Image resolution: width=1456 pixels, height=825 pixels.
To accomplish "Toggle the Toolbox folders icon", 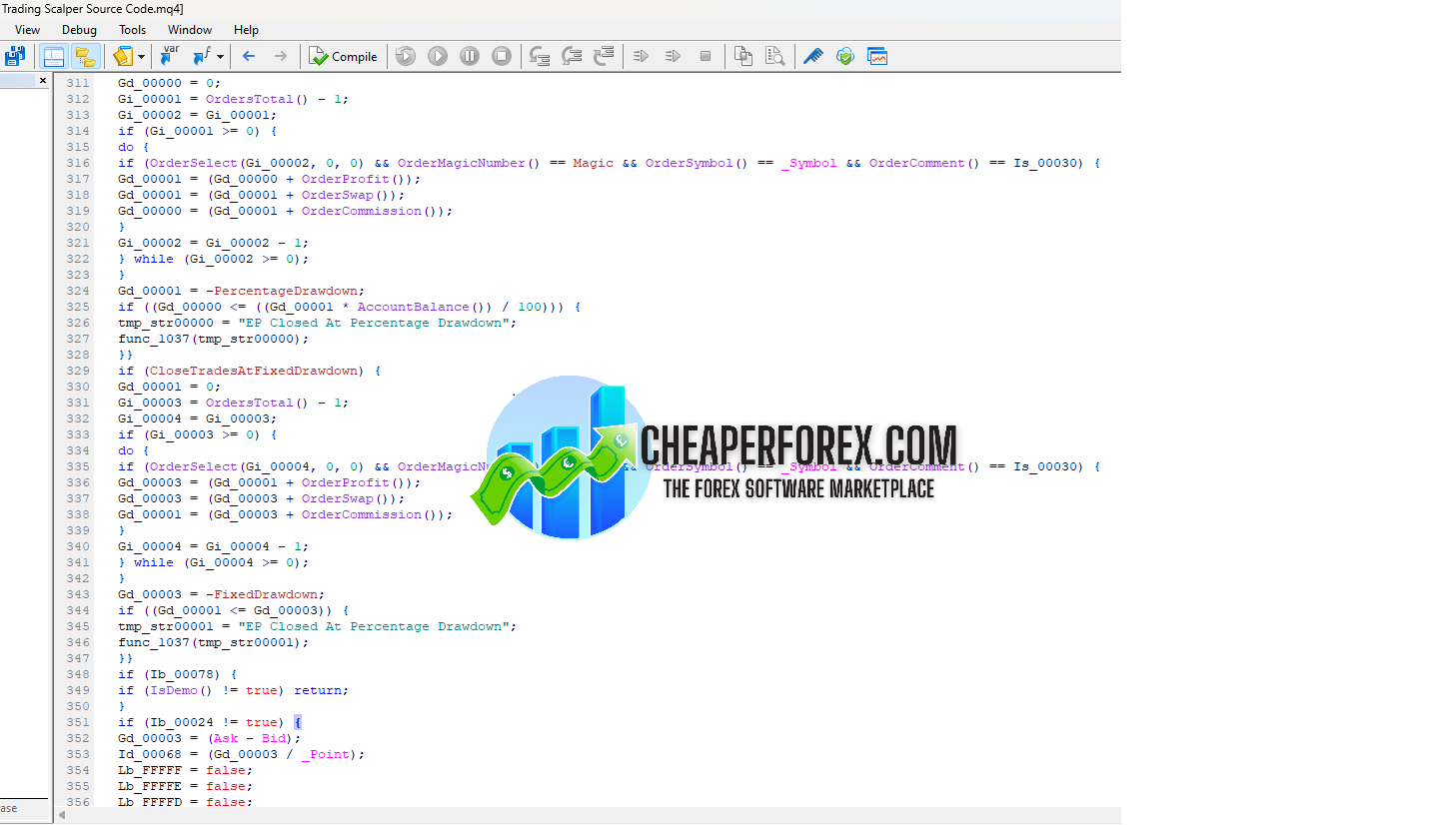I will click(x=85, y=57).
